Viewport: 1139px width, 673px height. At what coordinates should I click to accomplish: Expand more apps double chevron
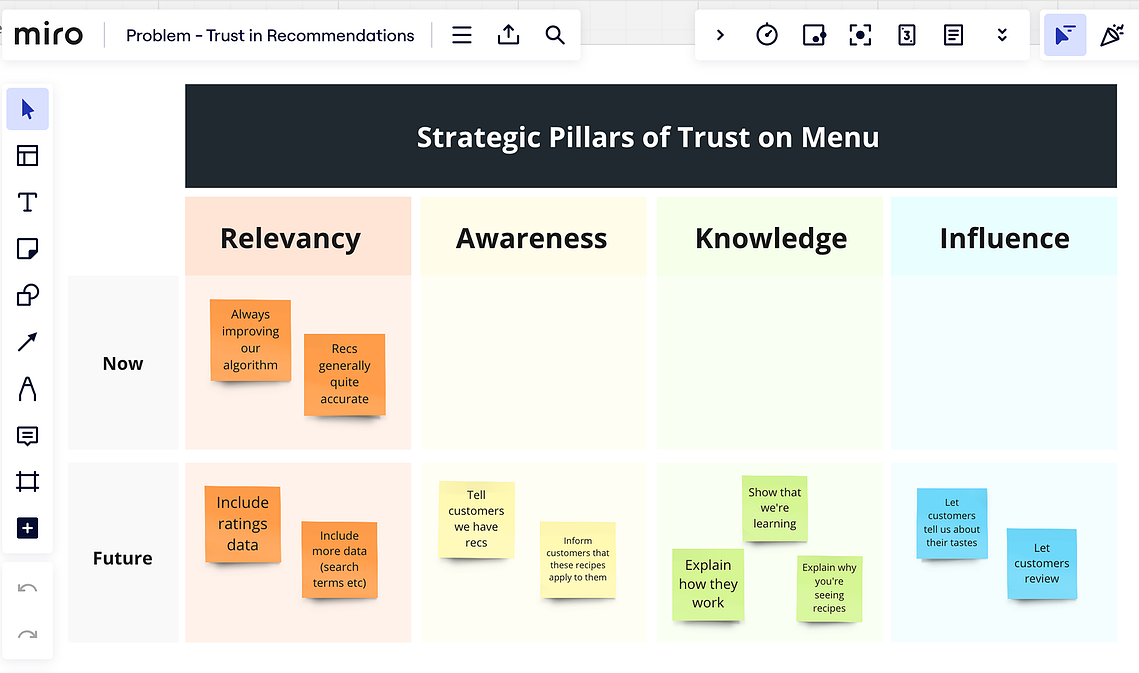pos(1002,35)
